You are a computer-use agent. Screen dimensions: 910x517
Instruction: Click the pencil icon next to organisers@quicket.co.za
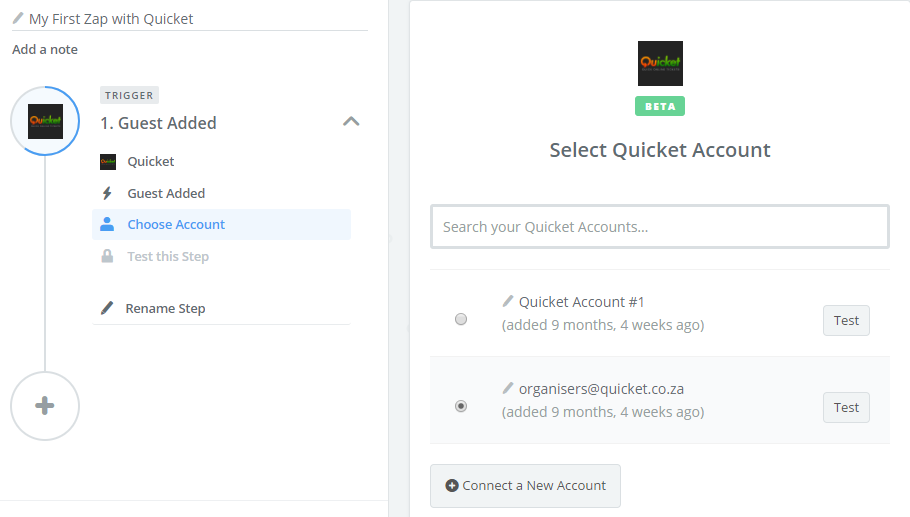click(508, 388)
